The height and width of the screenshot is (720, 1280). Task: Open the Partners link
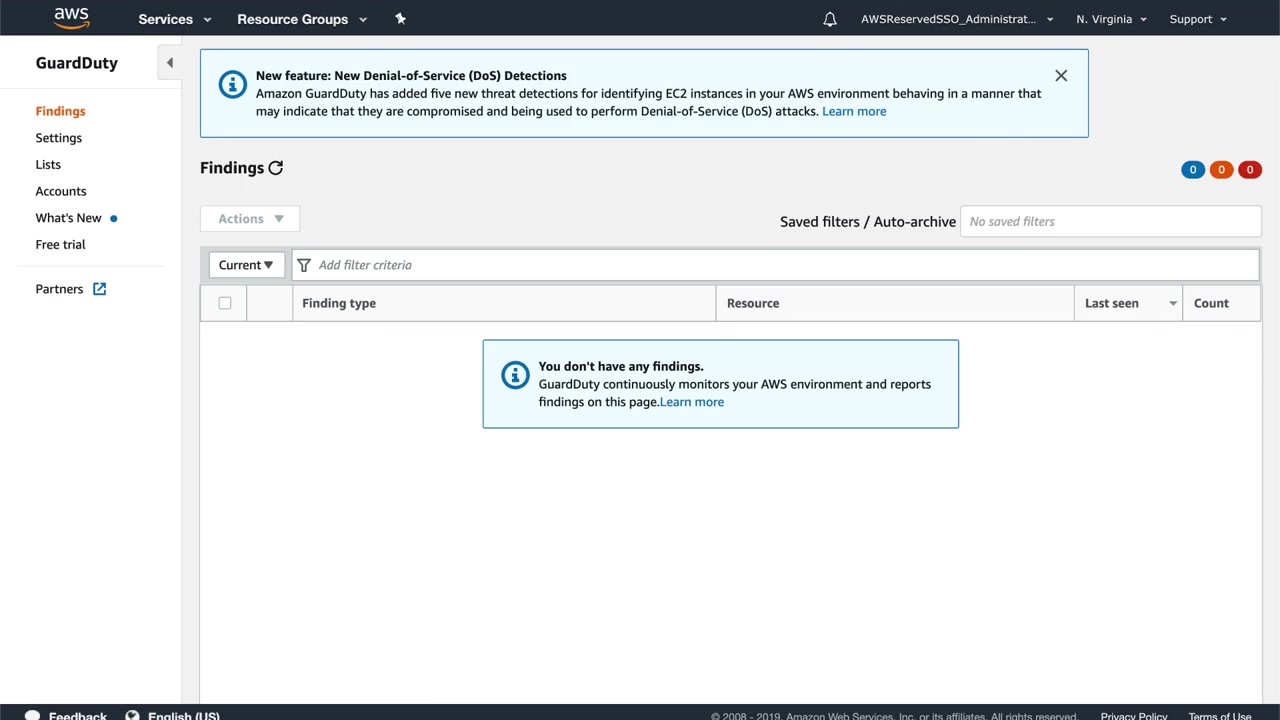point(59,289)
